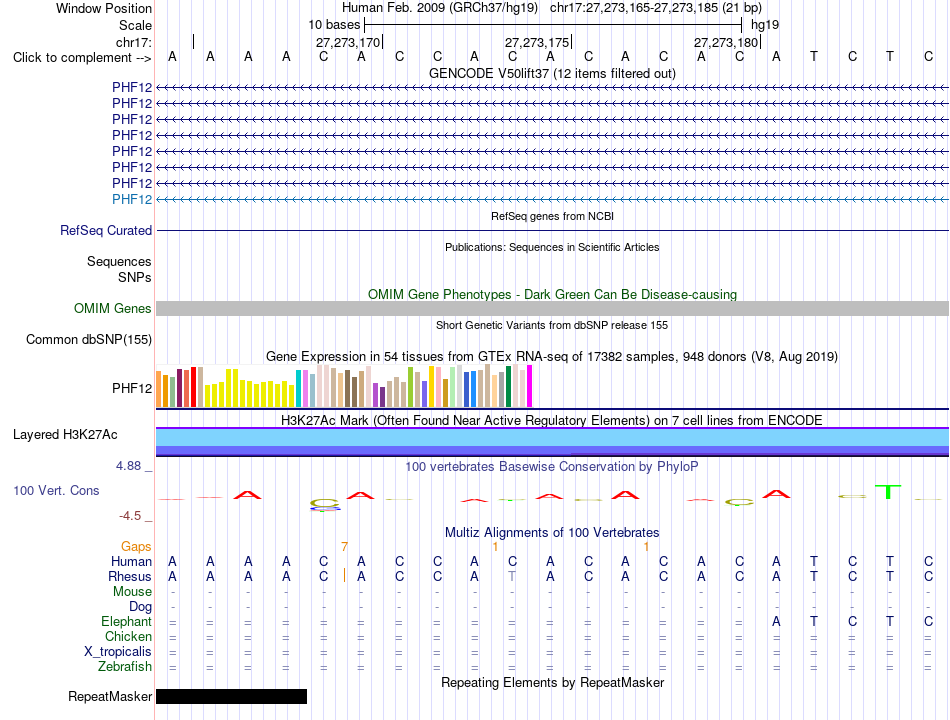
Task: Open the 'RefSeq genes from NCBI' track title
Action: (552, 216)
